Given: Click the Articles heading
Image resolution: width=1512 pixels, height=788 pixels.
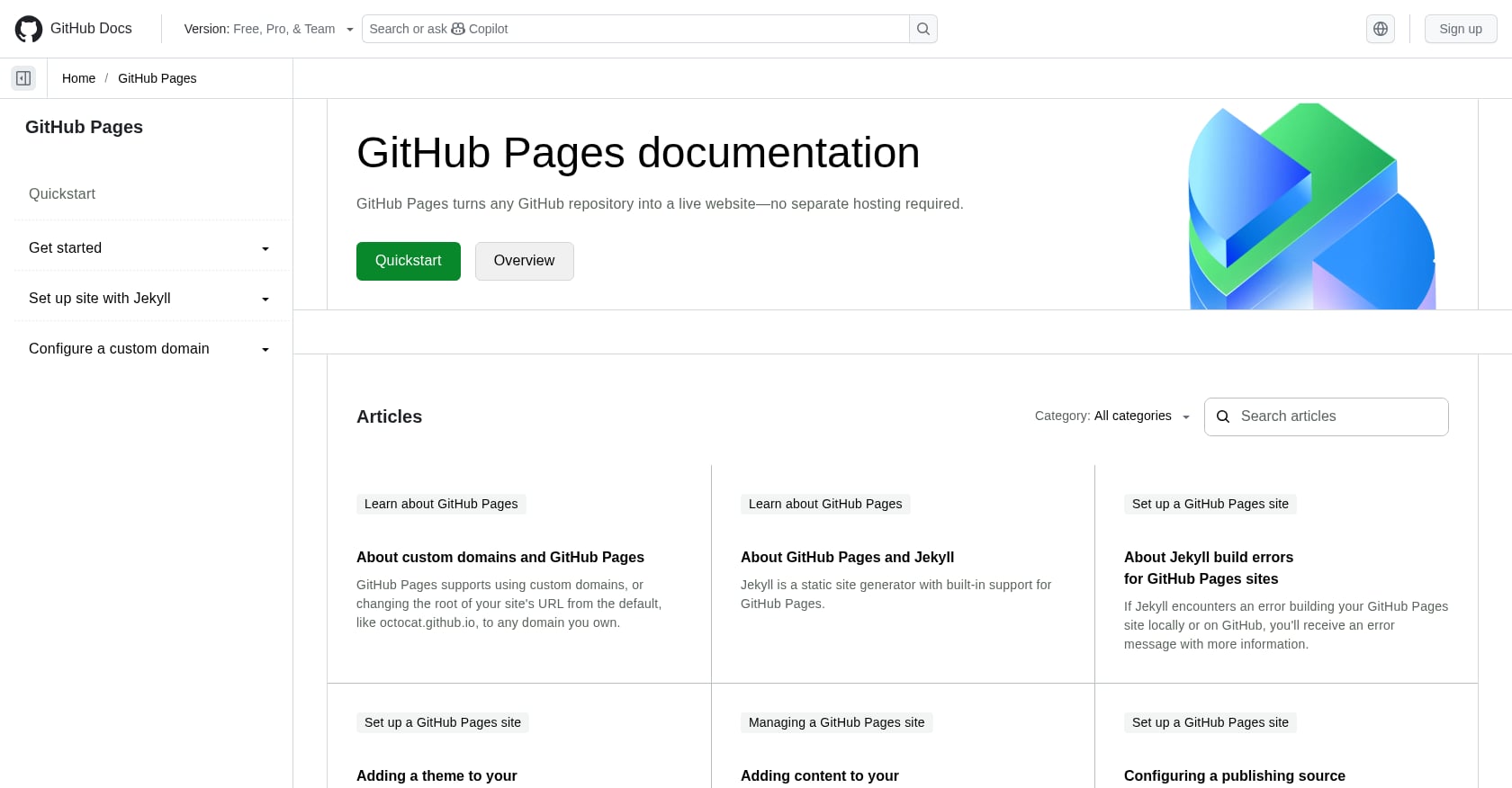Looking at the screenshot, I should (389, 416).
